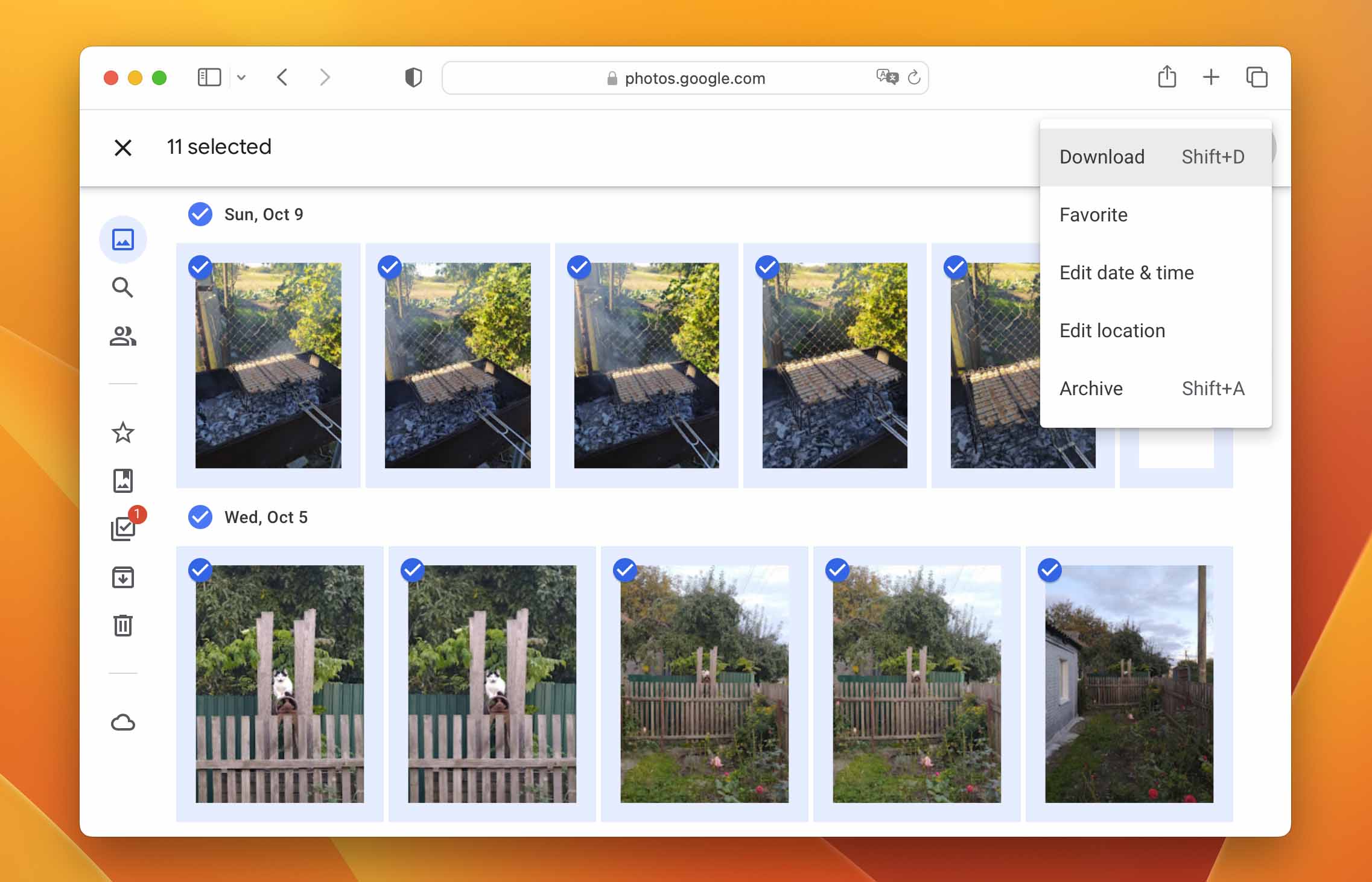Uncheck the first garden fence photo

pyautogui.click(x=625, y=569)
